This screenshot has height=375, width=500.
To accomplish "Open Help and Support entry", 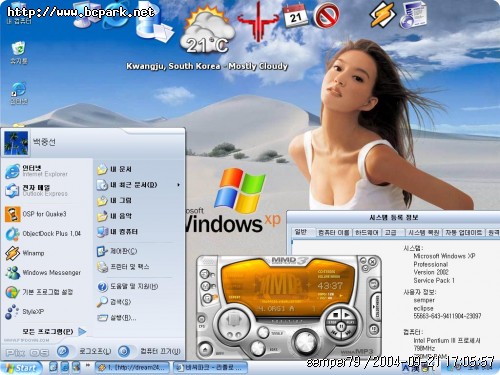I will coord(140,286).
